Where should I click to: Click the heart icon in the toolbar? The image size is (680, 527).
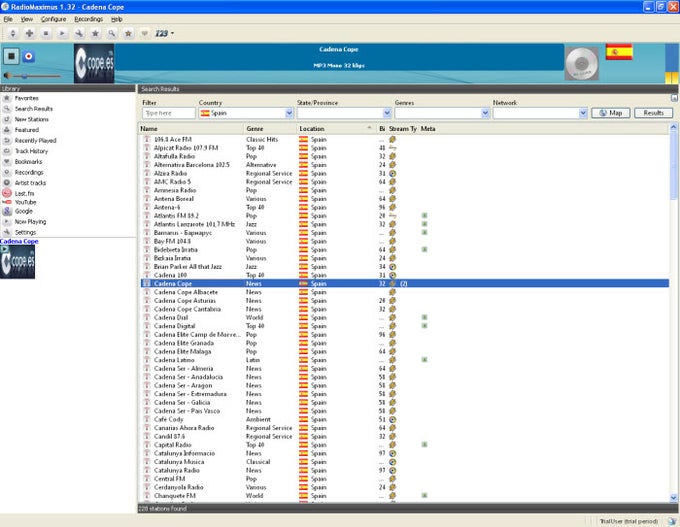click(144, 33)
